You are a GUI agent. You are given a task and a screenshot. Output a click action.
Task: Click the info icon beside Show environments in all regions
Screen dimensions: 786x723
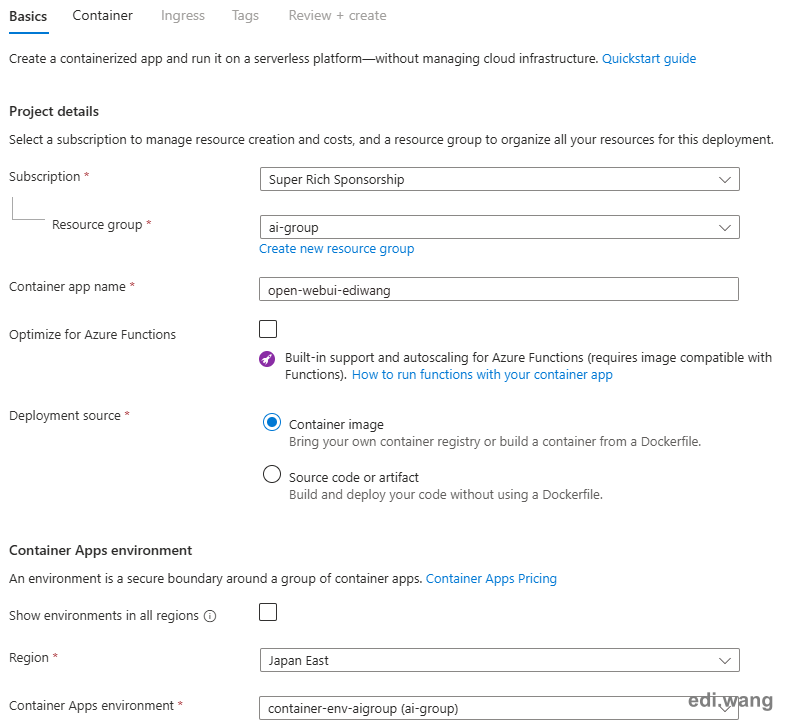tap(210, 616)
